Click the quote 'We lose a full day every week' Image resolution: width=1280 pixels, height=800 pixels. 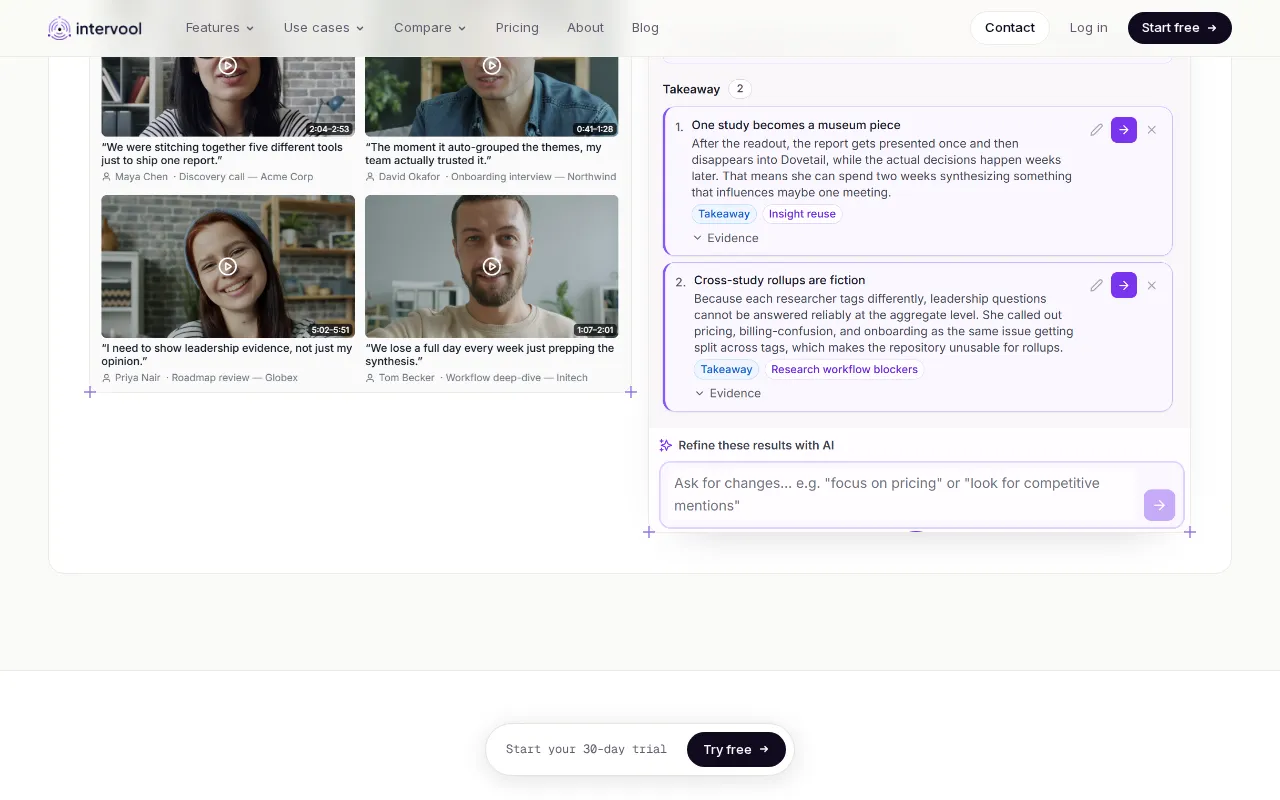[490, 355]
